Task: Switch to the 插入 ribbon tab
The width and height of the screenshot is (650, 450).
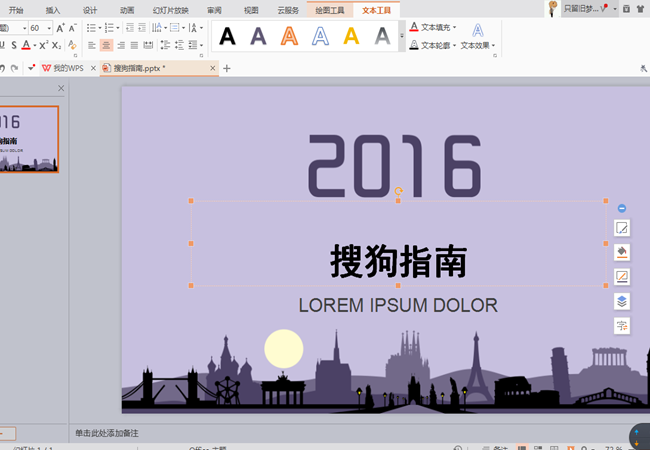Action: [53, 10]
